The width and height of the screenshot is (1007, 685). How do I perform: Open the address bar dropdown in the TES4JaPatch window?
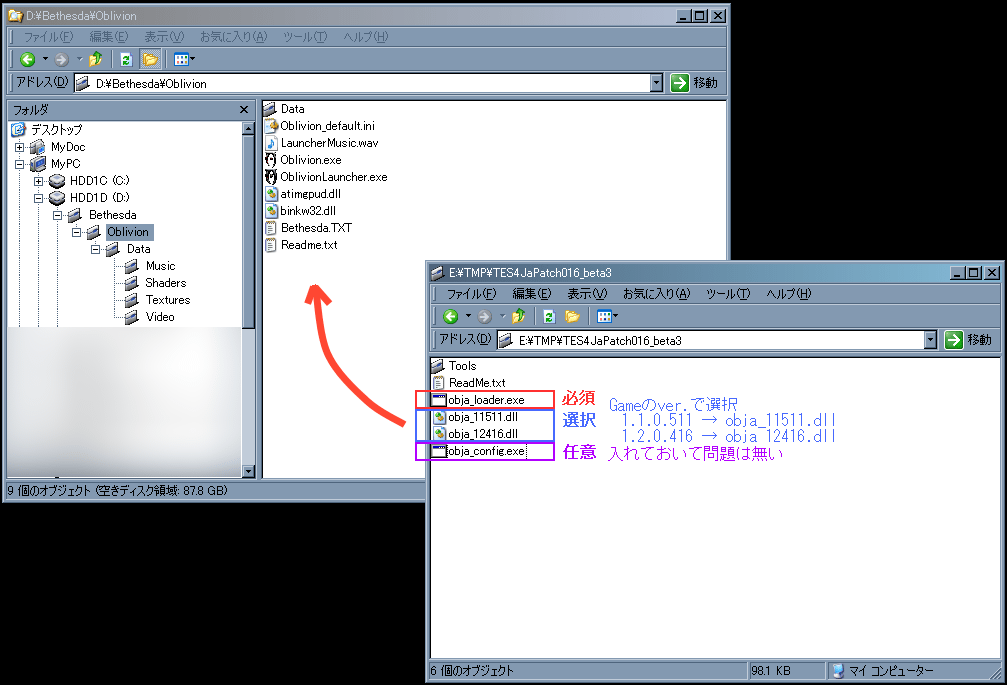coord(931,340)
